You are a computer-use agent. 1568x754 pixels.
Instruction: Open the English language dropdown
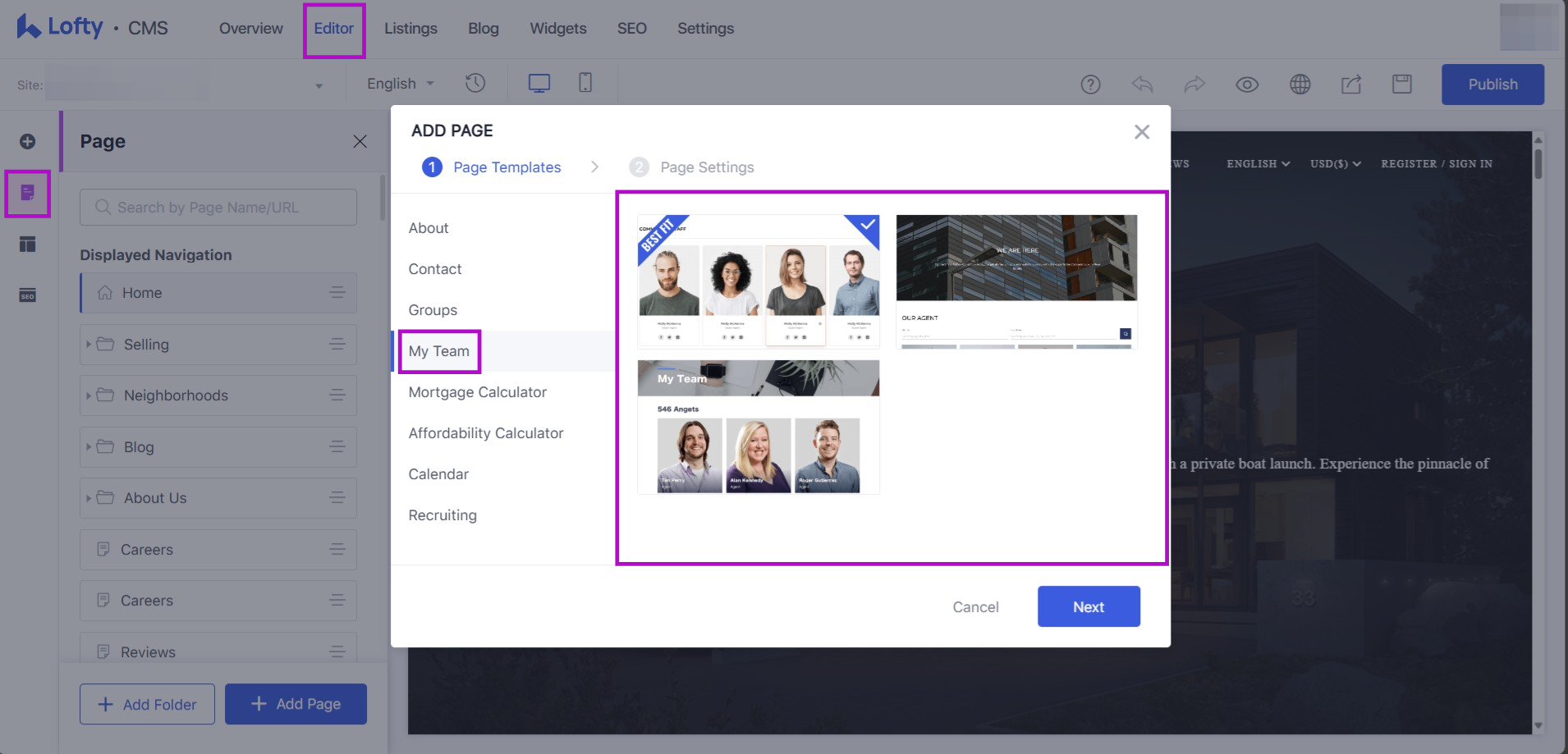pos(400,84)
